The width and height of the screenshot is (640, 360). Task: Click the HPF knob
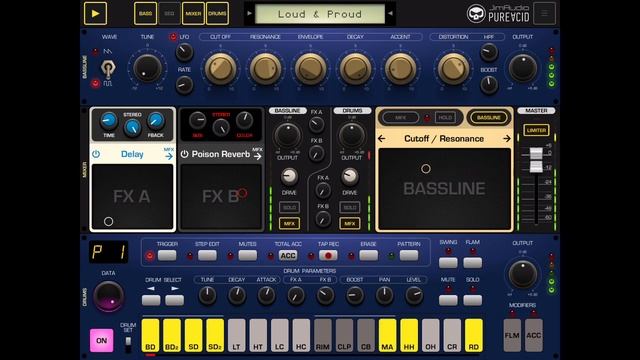(489, 52)
